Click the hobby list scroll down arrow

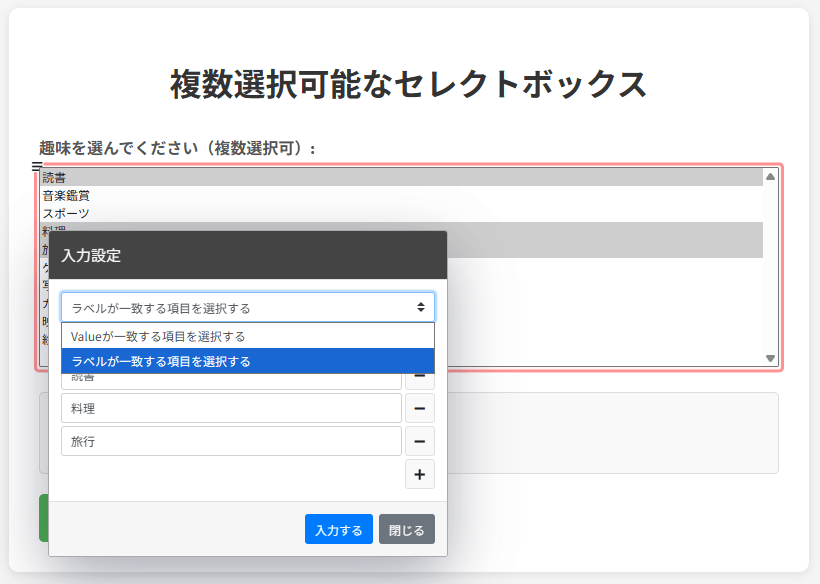point(770,358)
